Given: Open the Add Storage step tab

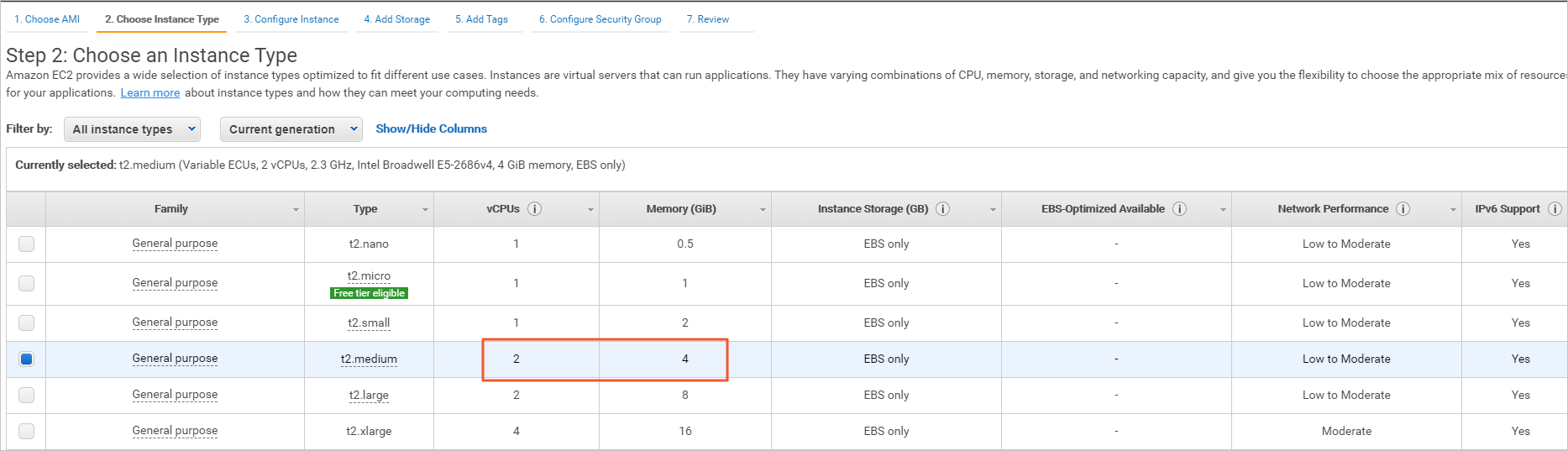Looking at the screenshot, I should coord(397,19).
